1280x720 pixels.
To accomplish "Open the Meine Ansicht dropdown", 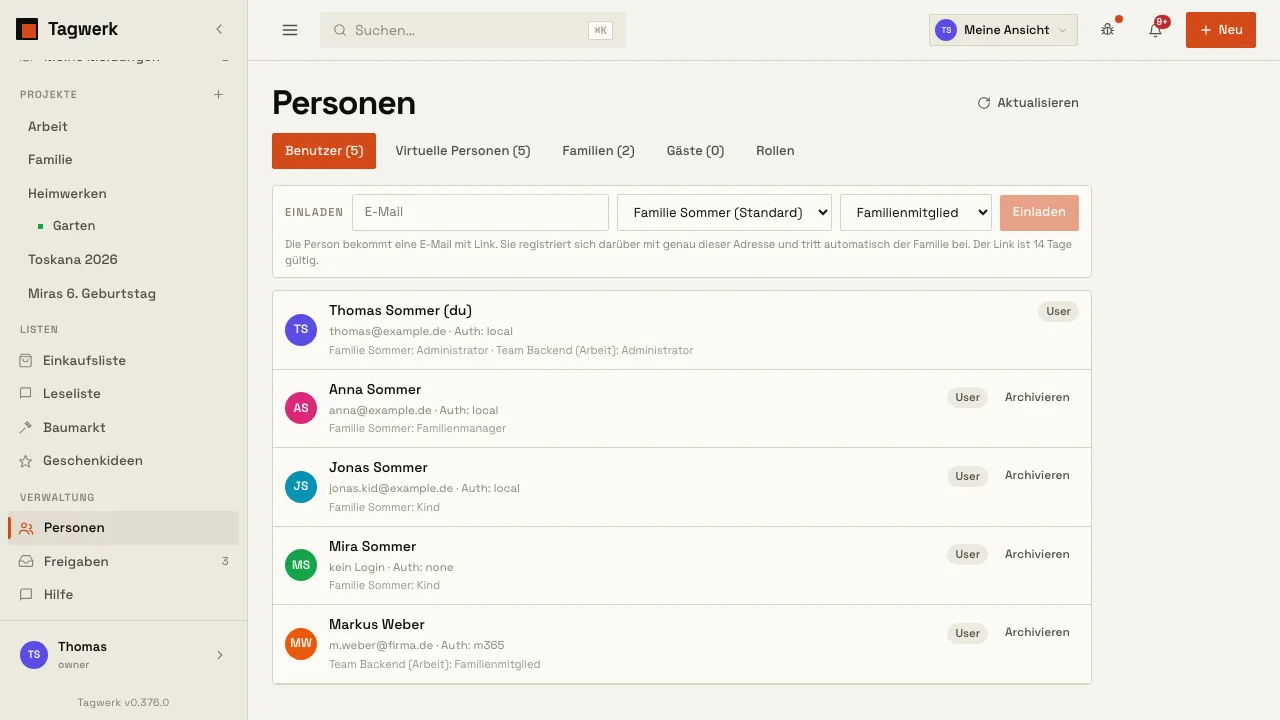I will 1003,30.
